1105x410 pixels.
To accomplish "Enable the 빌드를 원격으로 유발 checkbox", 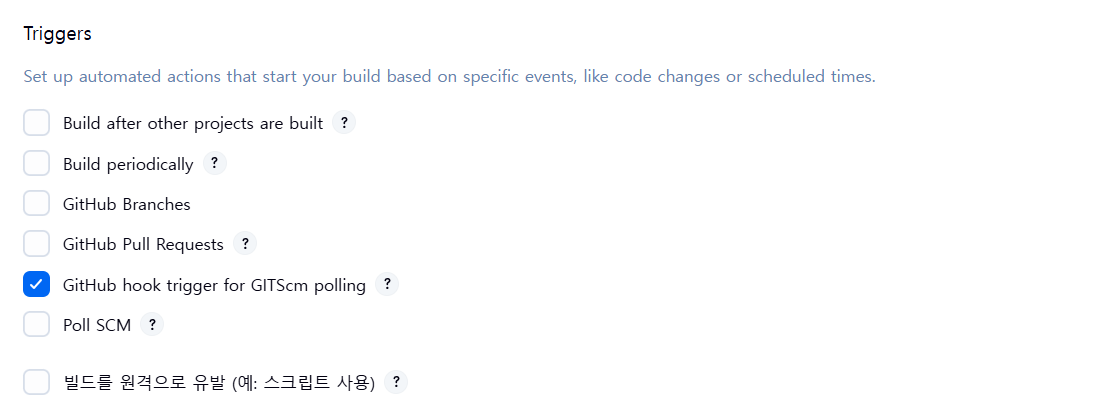I will click(x=37, y=382).
